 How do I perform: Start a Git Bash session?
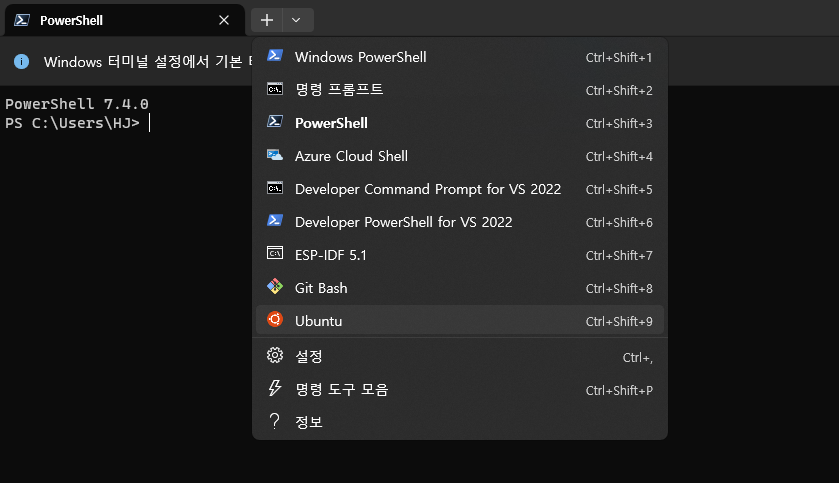click(x=460, y=288)
